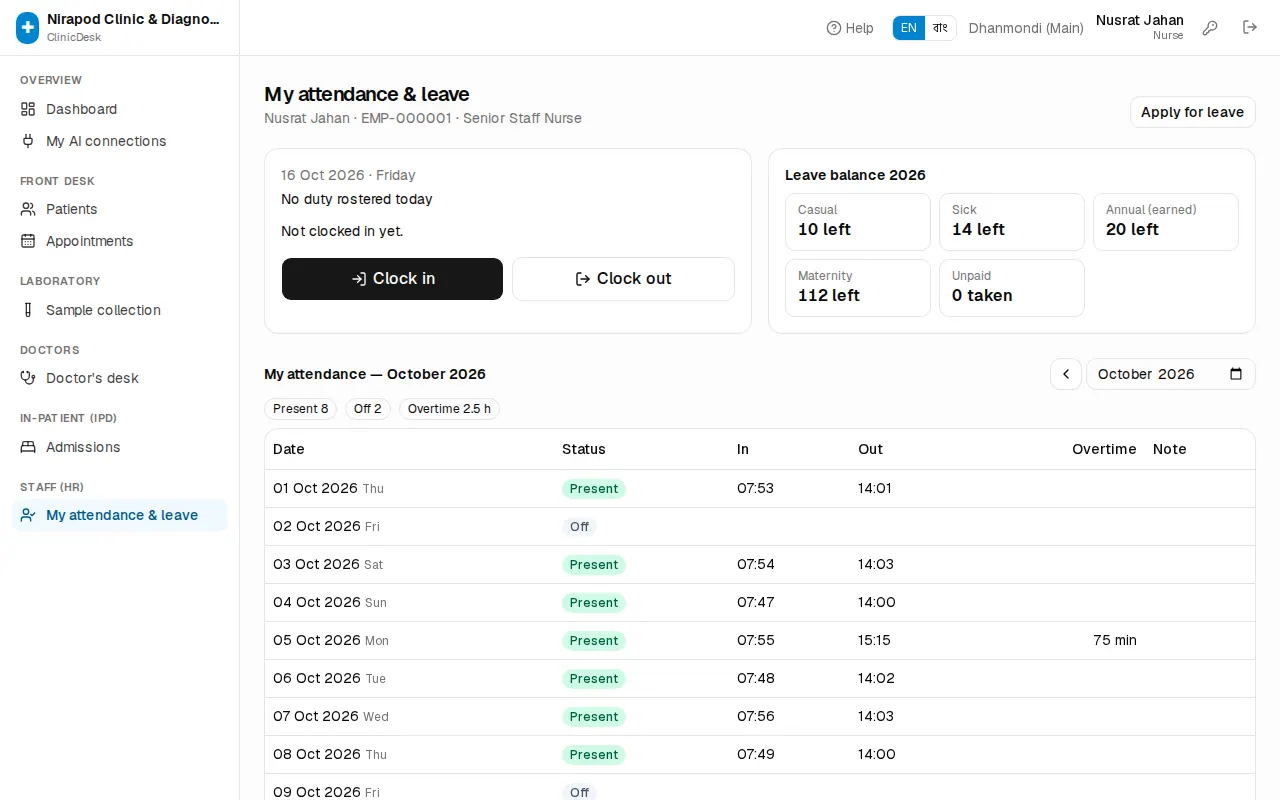This screenshot has height=800, width=1280.
Task: Click the Present 8 summary chip
Action: click(x=301, y=409)
